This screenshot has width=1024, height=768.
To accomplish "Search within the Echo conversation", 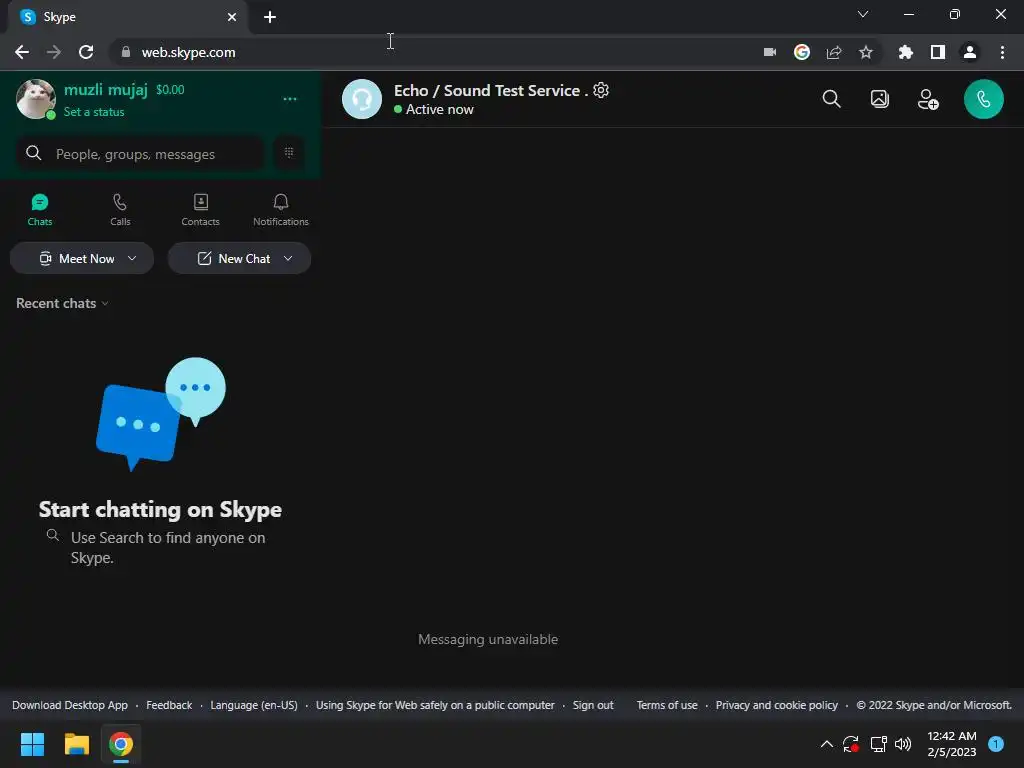I will [831, 99].
